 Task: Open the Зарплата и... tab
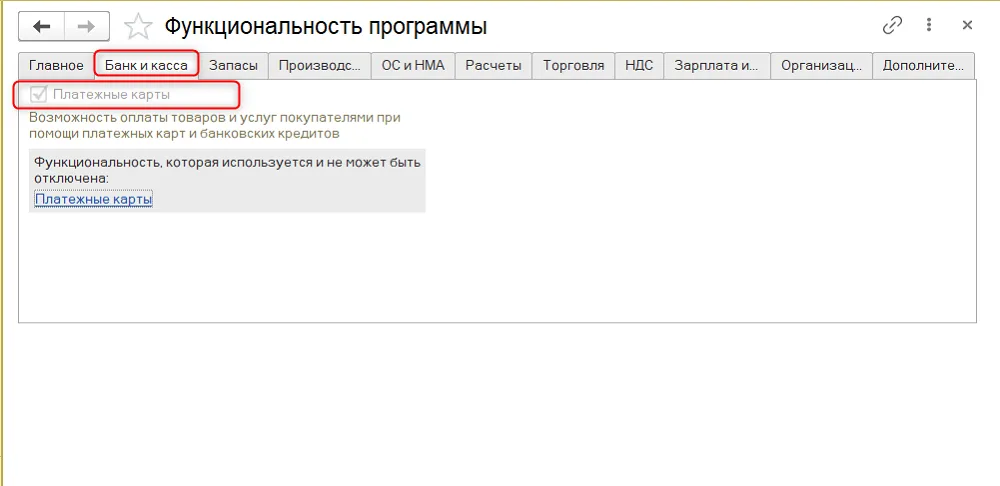click(x=717, y=66)
